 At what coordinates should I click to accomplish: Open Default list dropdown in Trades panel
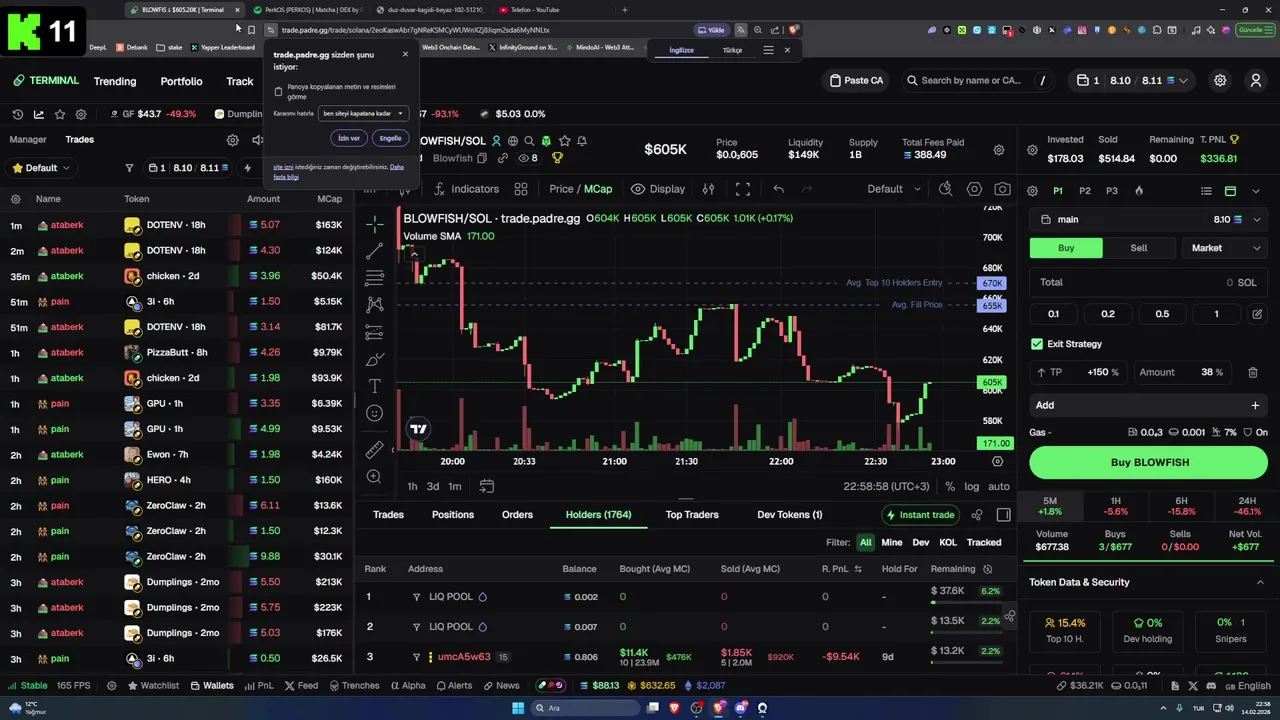click(x=41, y=168)
